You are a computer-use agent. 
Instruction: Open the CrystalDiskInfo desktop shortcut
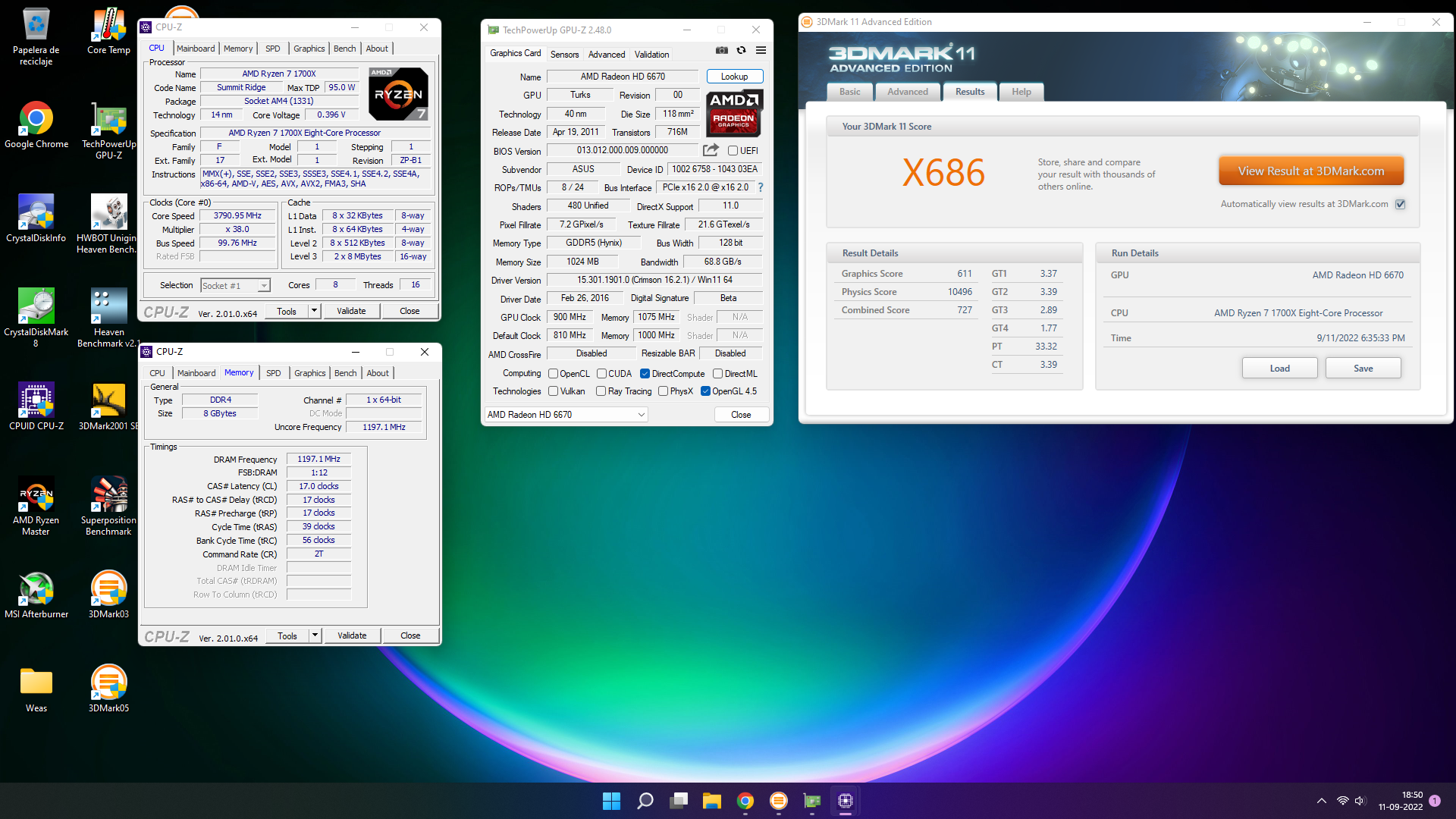[x=36, y=220]
